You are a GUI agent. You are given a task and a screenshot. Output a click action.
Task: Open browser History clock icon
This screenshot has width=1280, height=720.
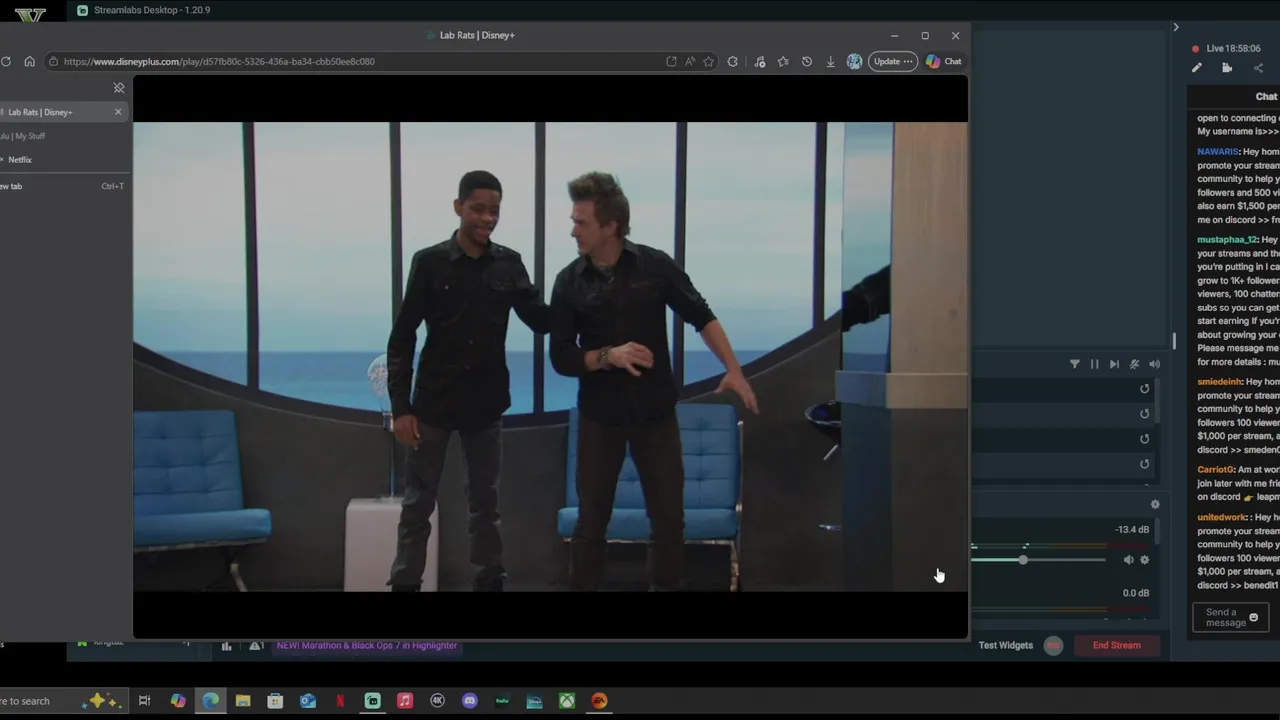pos(807,61)
